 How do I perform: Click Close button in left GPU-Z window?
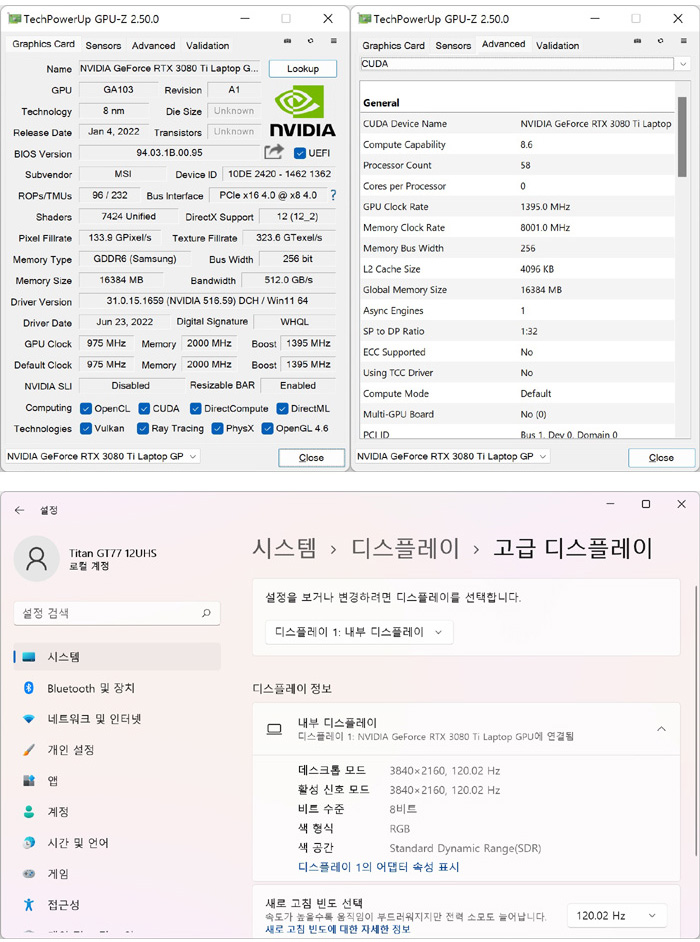(311, 457)
